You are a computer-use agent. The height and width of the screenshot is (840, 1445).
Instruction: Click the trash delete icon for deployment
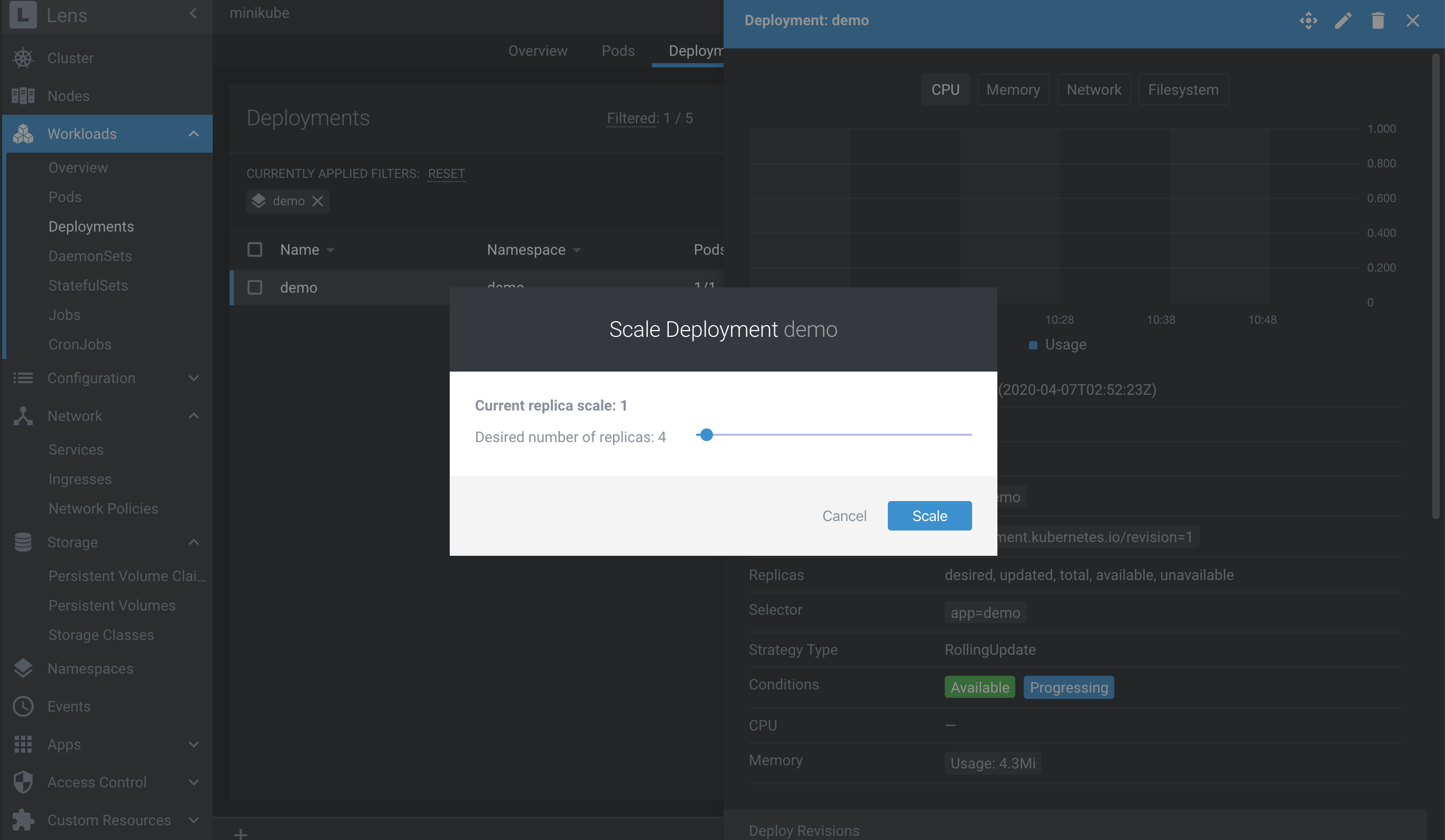pos(1378,21)
